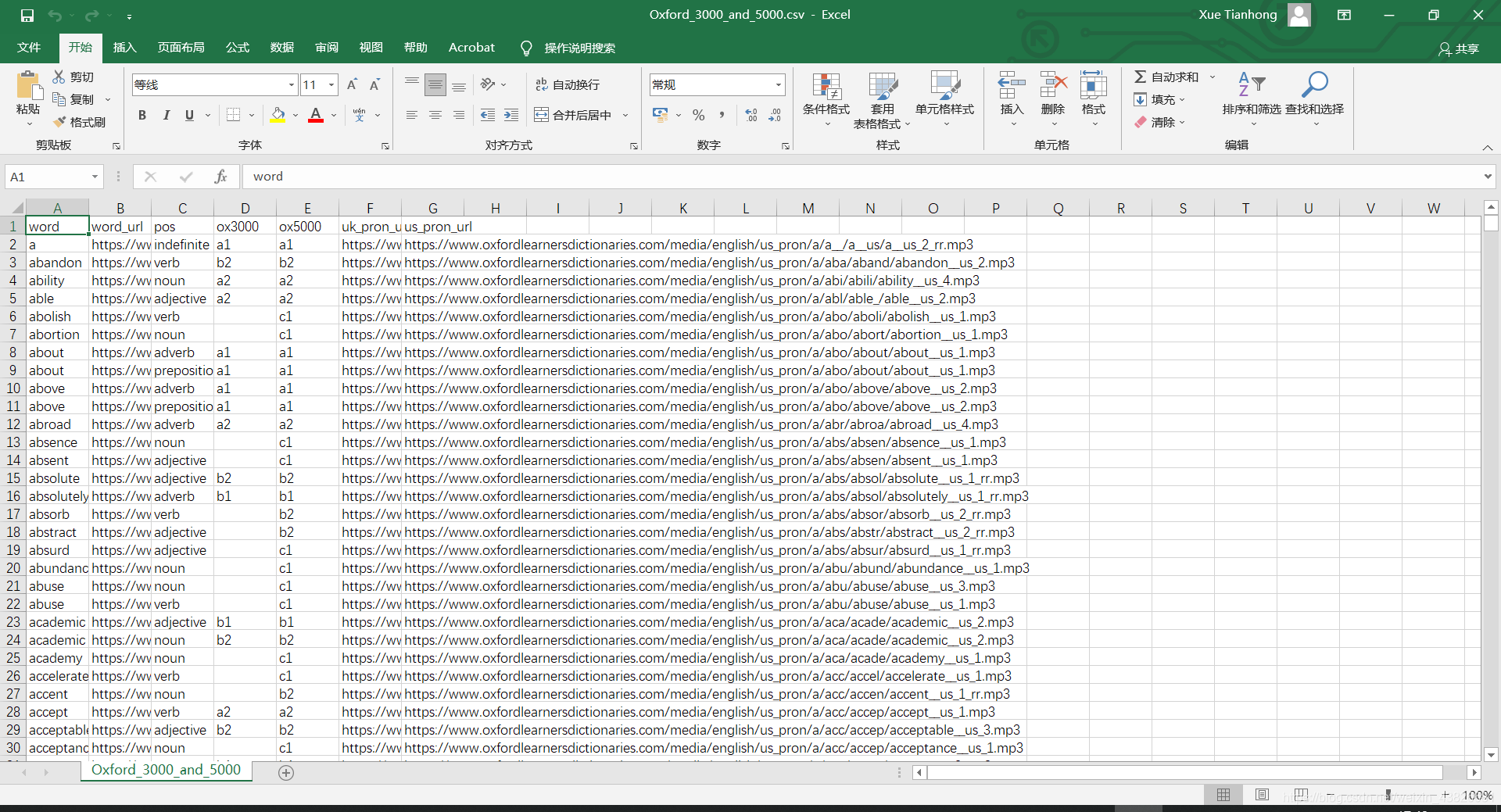Viewport: 1501px width, 812px height.
Task: Open the font name dropdown 等线
Action: [x=291, y=84]
